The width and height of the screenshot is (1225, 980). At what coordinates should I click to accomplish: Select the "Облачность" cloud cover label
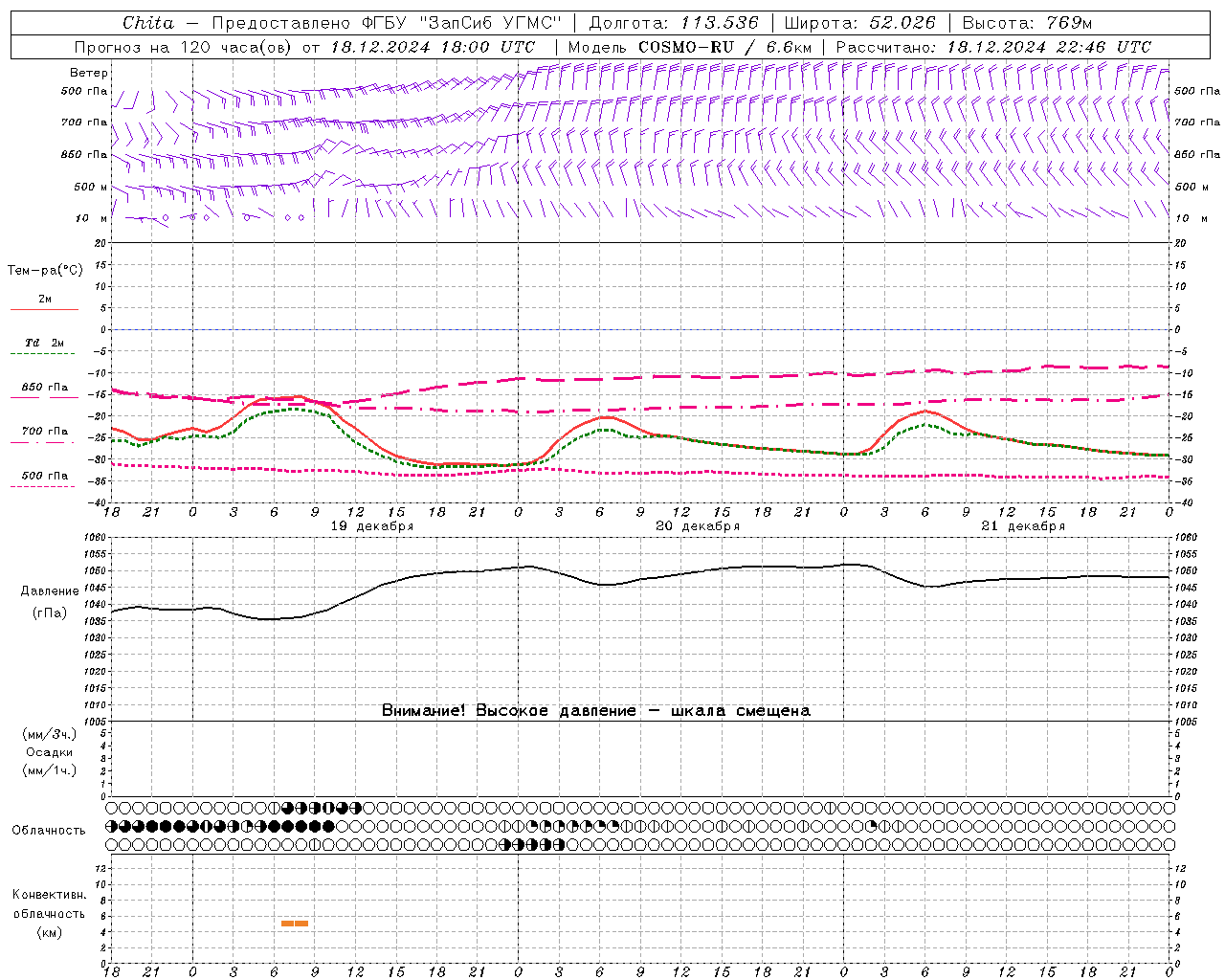tap(48, 831)
